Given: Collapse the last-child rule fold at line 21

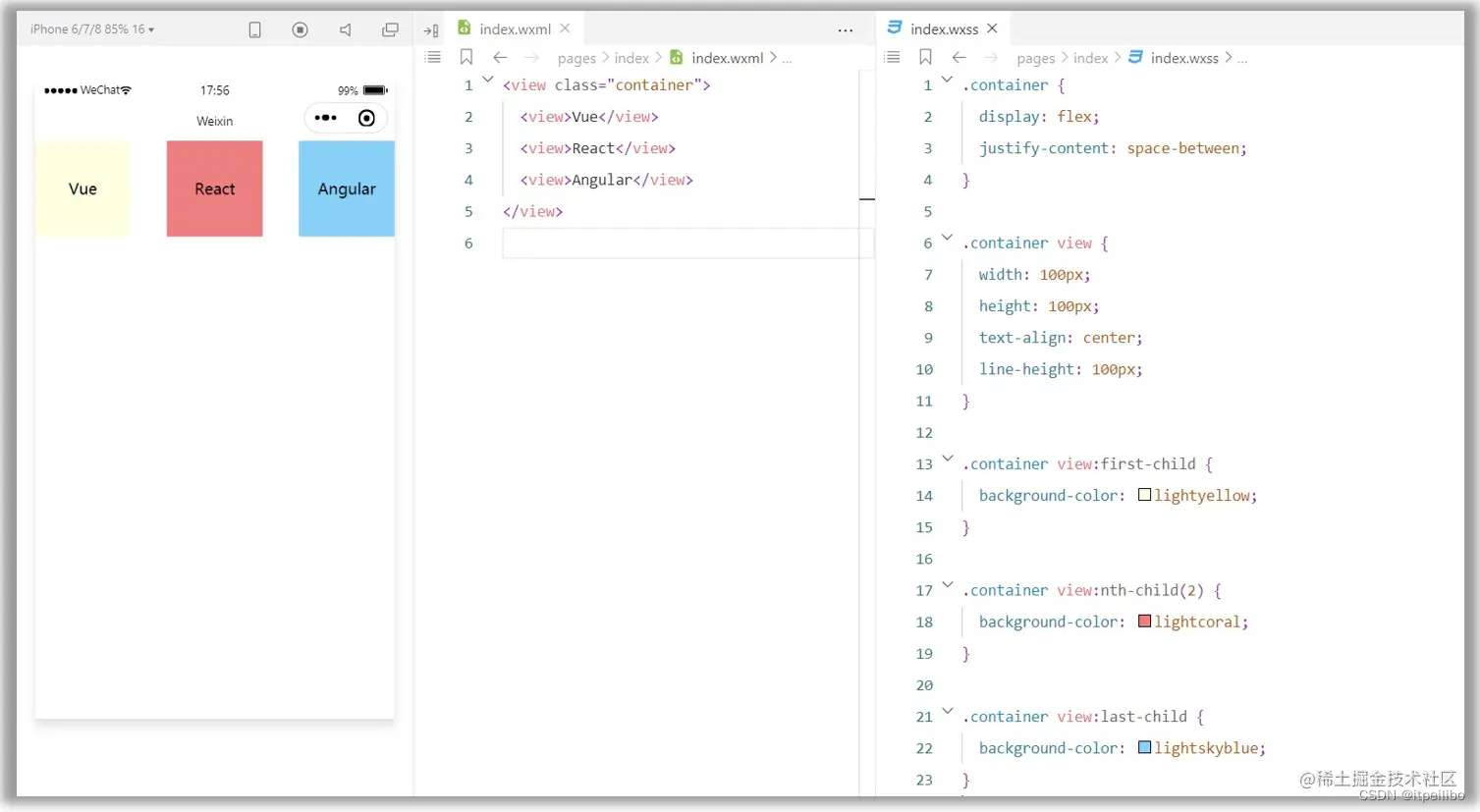Looking at the screenshot, I should [x=947, y=711].
